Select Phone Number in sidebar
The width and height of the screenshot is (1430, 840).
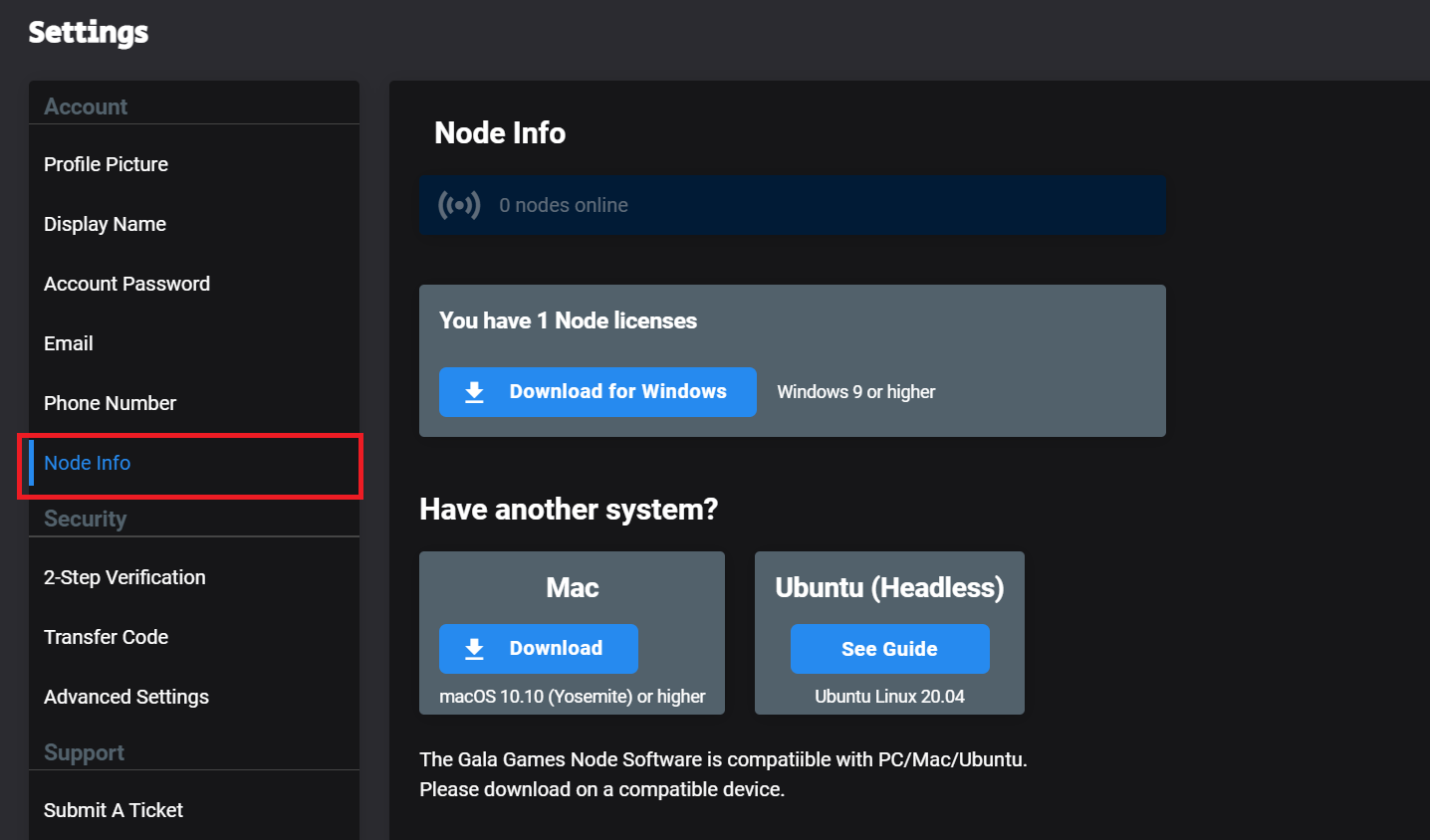pyautogui.click(x=110, y=403)
